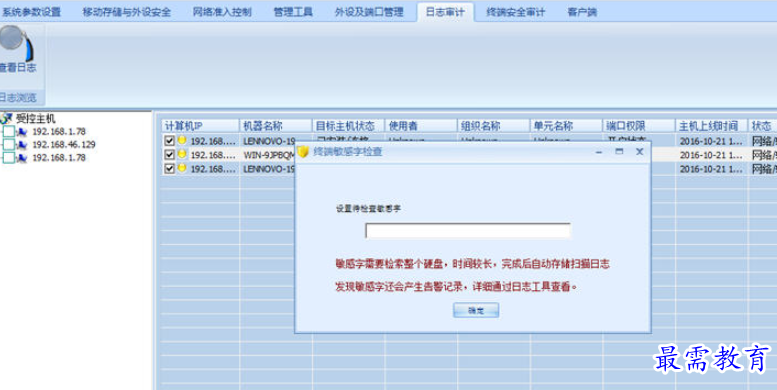Click the 状态 column header
The height and width of the screenshot is (390, 777).
[763, 125]
